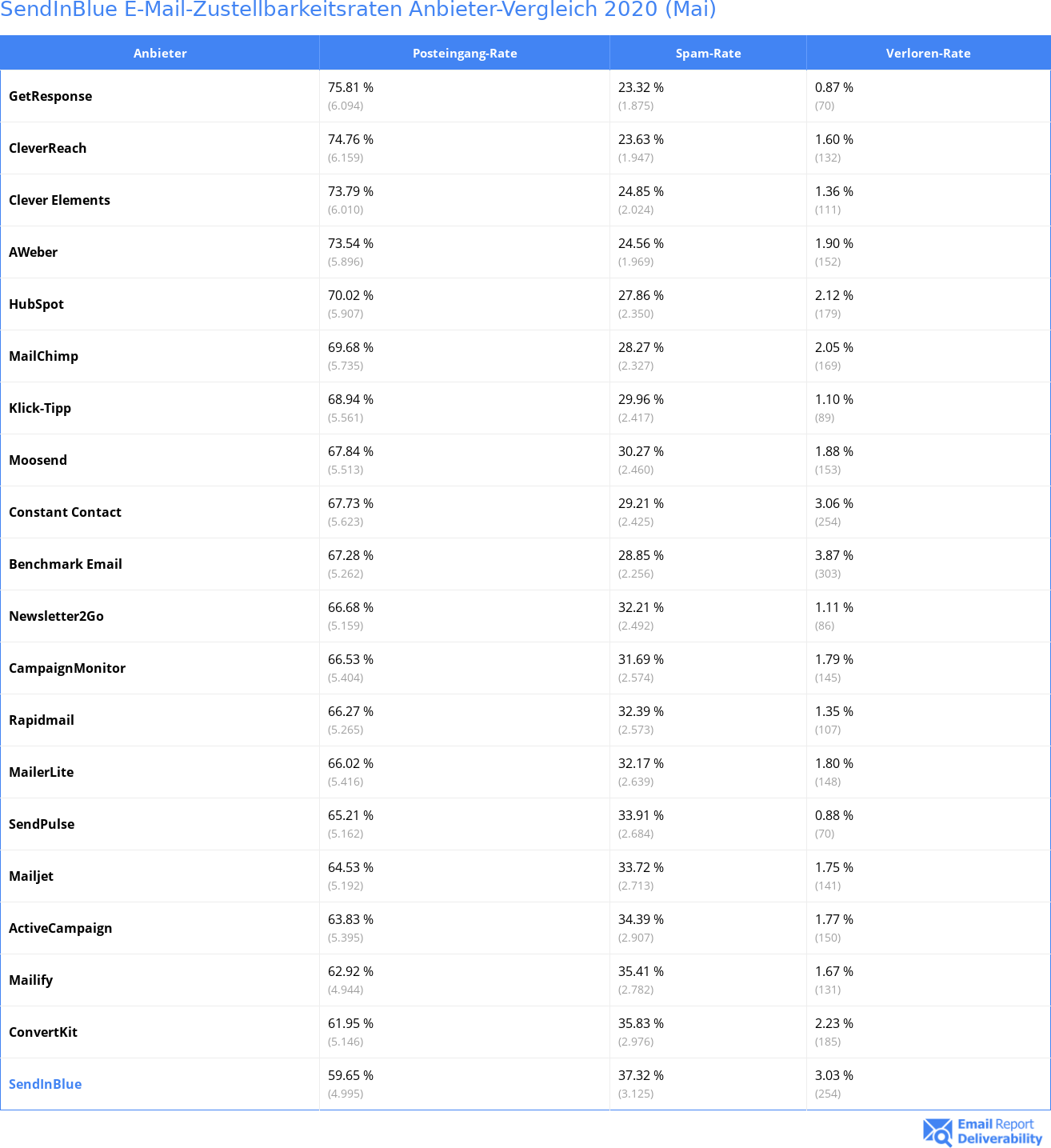Click the Posteingang-Rate column header
Image resolution: width=1051 pixels, height=1148 pixels.
pyautogui.click(x=465, y=54)
